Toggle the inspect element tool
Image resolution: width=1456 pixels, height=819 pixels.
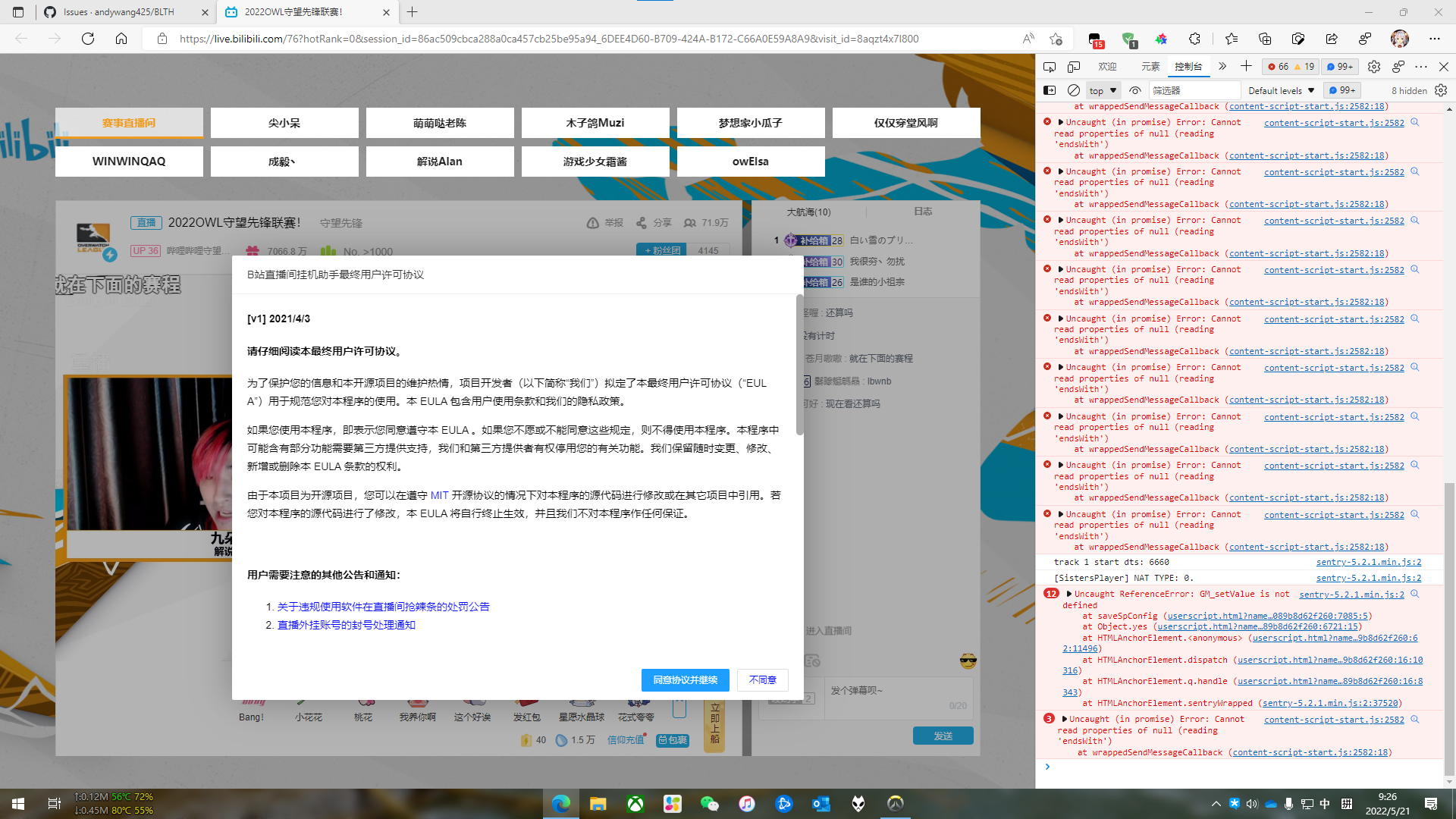(1050, 67)
